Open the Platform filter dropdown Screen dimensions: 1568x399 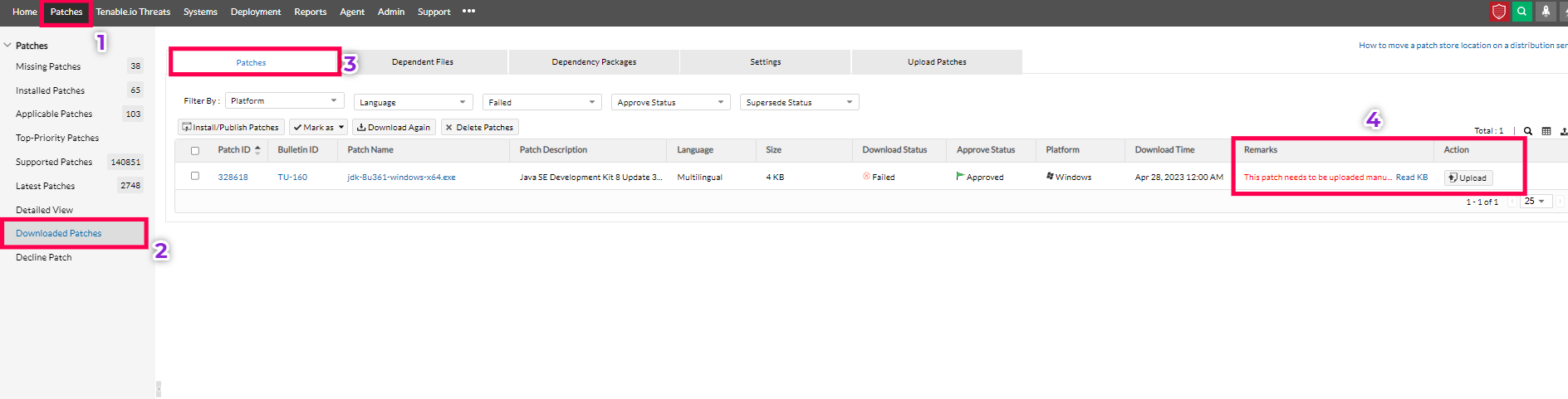tap(284, 101)
